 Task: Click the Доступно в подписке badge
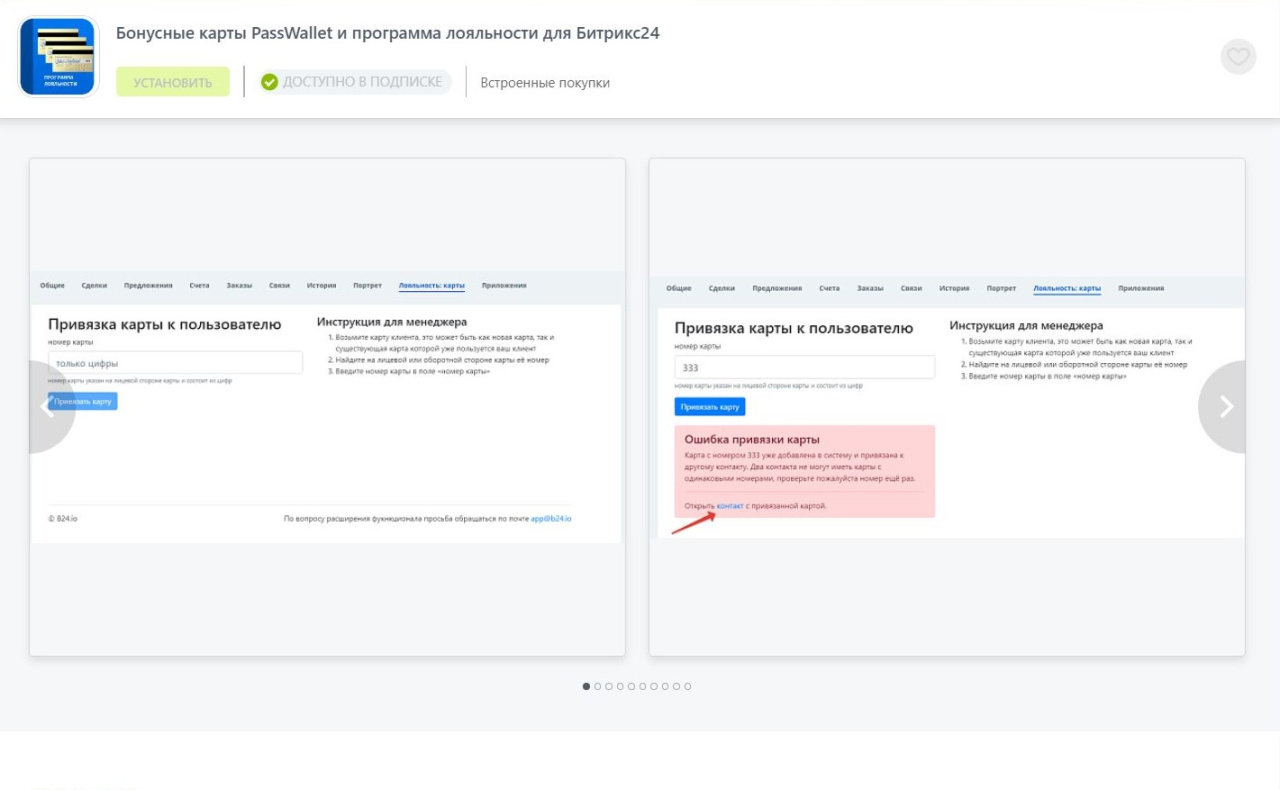click(x=355, y=82)
